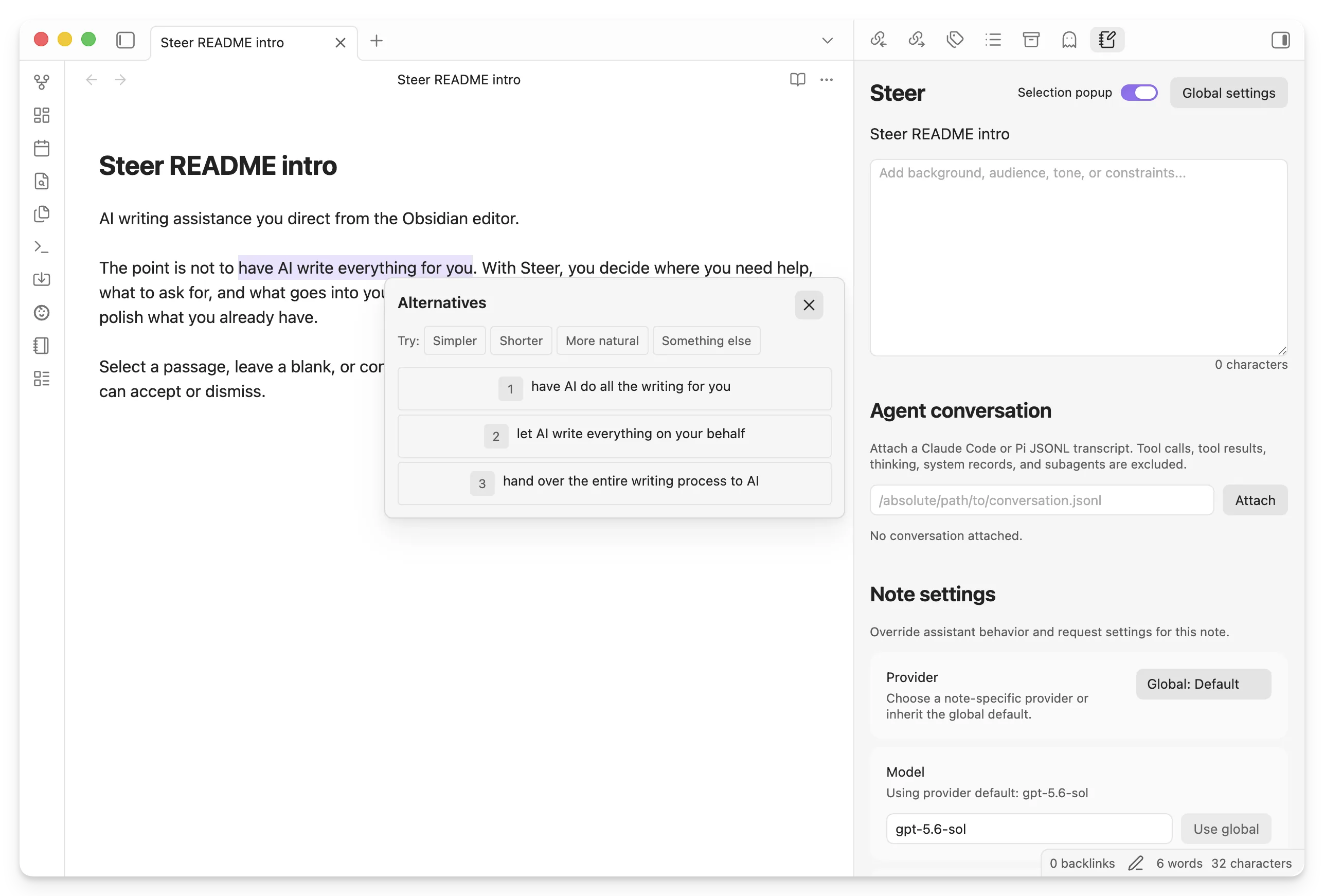Screen dimensions: 1324x896
Task: Click the import download icon in ribbon
Action: [42, 279]
